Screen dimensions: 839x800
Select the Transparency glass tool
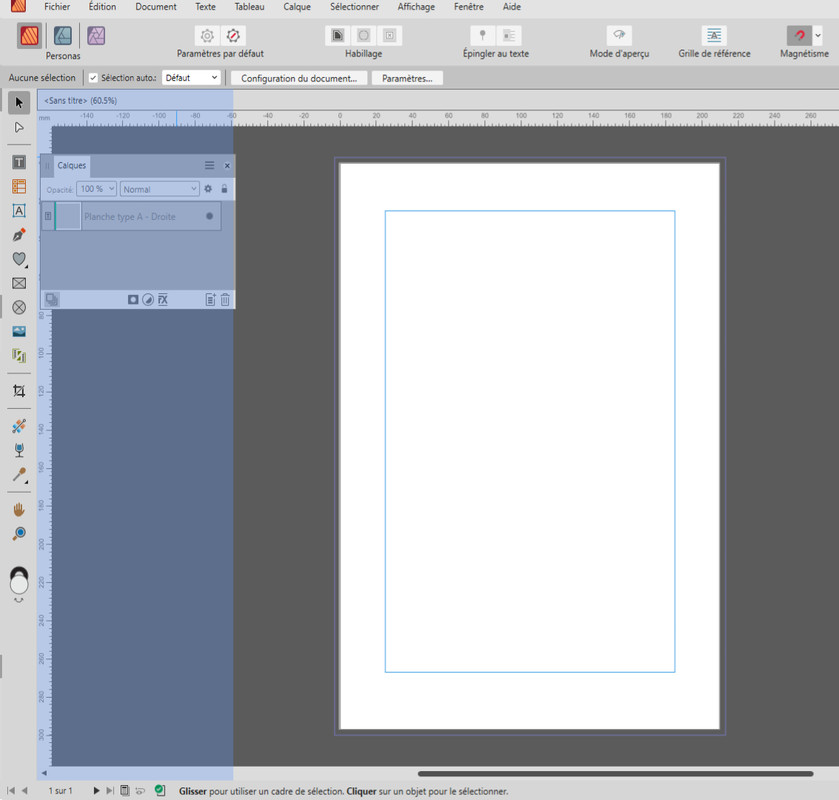tap(19, 450)
